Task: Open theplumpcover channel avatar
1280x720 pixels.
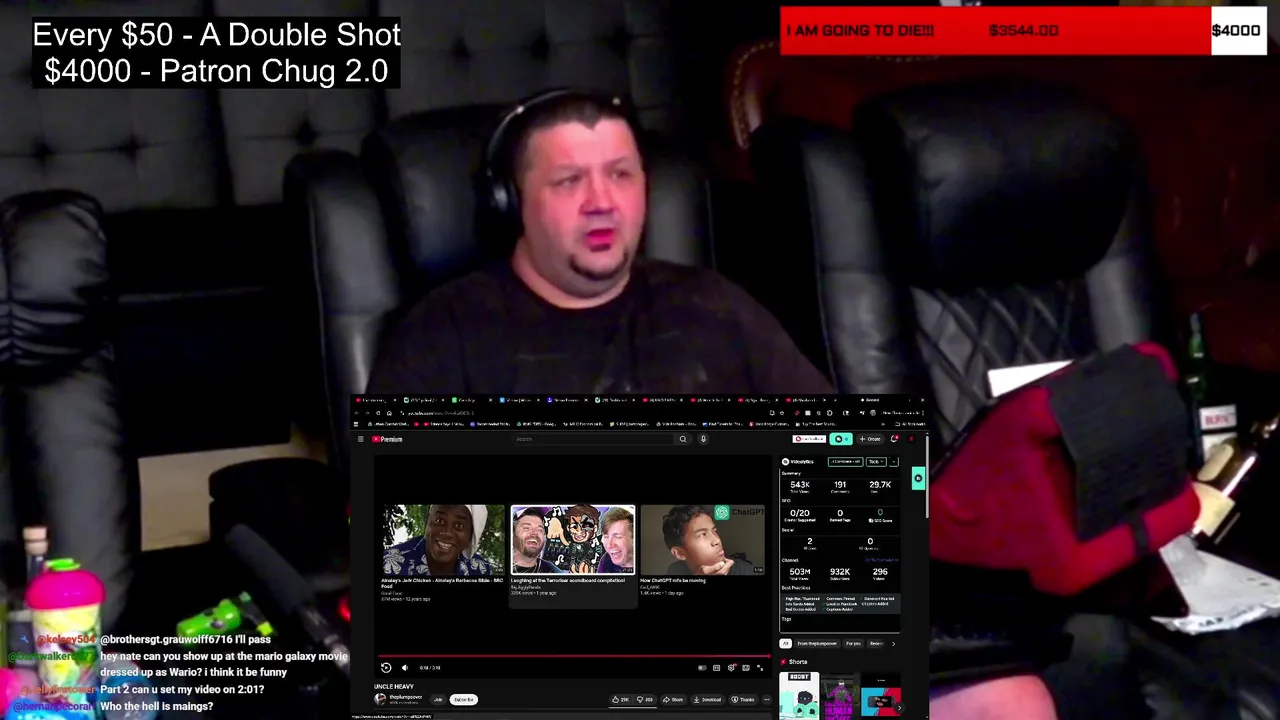Action: [x=380, y=699]
